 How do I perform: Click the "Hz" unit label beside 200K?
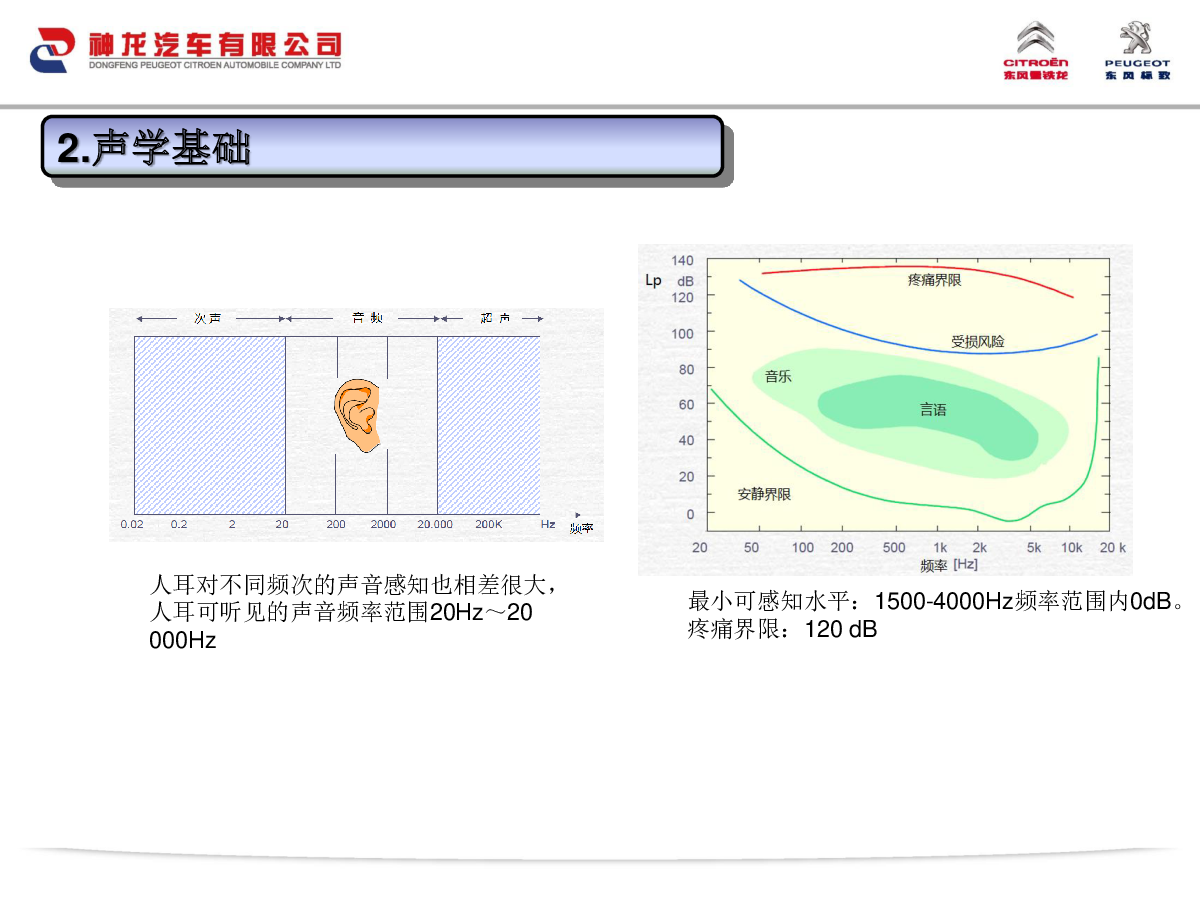548,524
